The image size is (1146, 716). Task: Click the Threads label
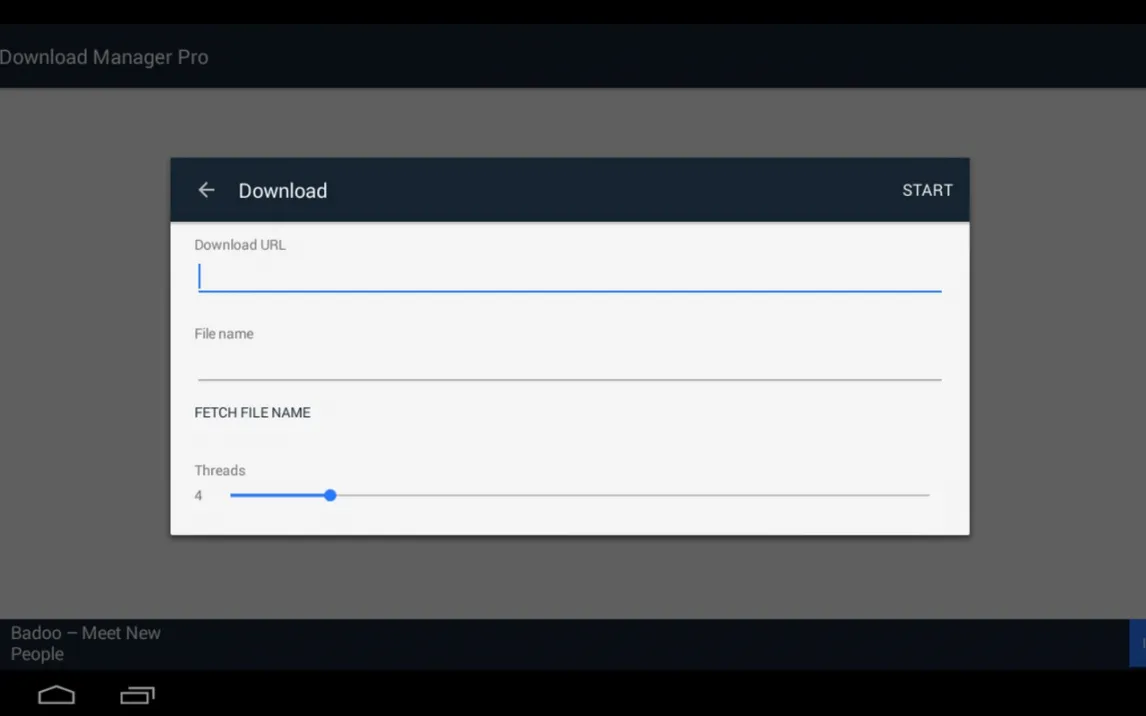(x=220, y=470)
